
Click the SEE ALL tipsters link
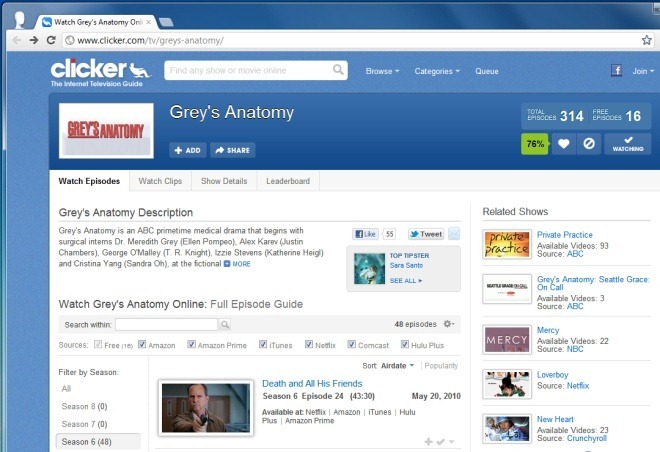click(x=405, y=280)
